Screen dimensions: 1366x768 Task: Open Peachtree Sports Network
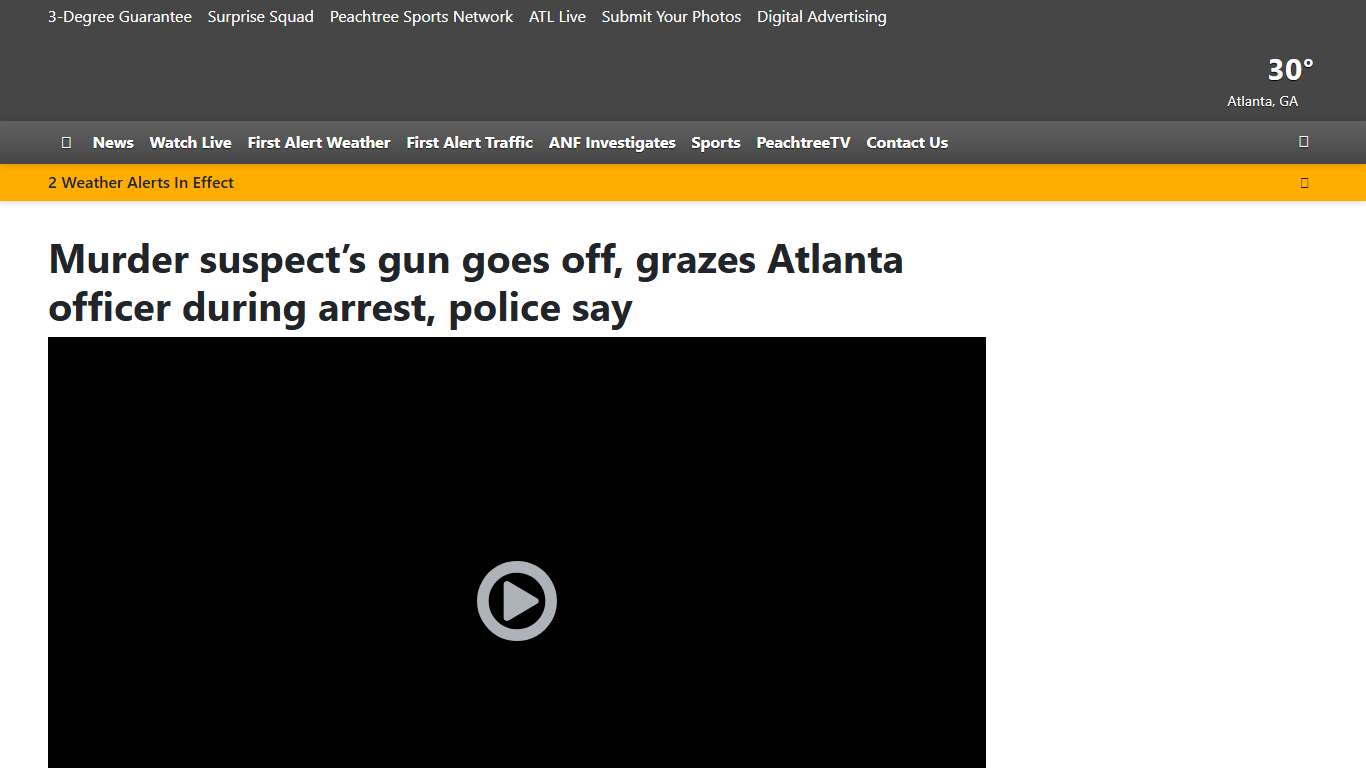[421, 16]
